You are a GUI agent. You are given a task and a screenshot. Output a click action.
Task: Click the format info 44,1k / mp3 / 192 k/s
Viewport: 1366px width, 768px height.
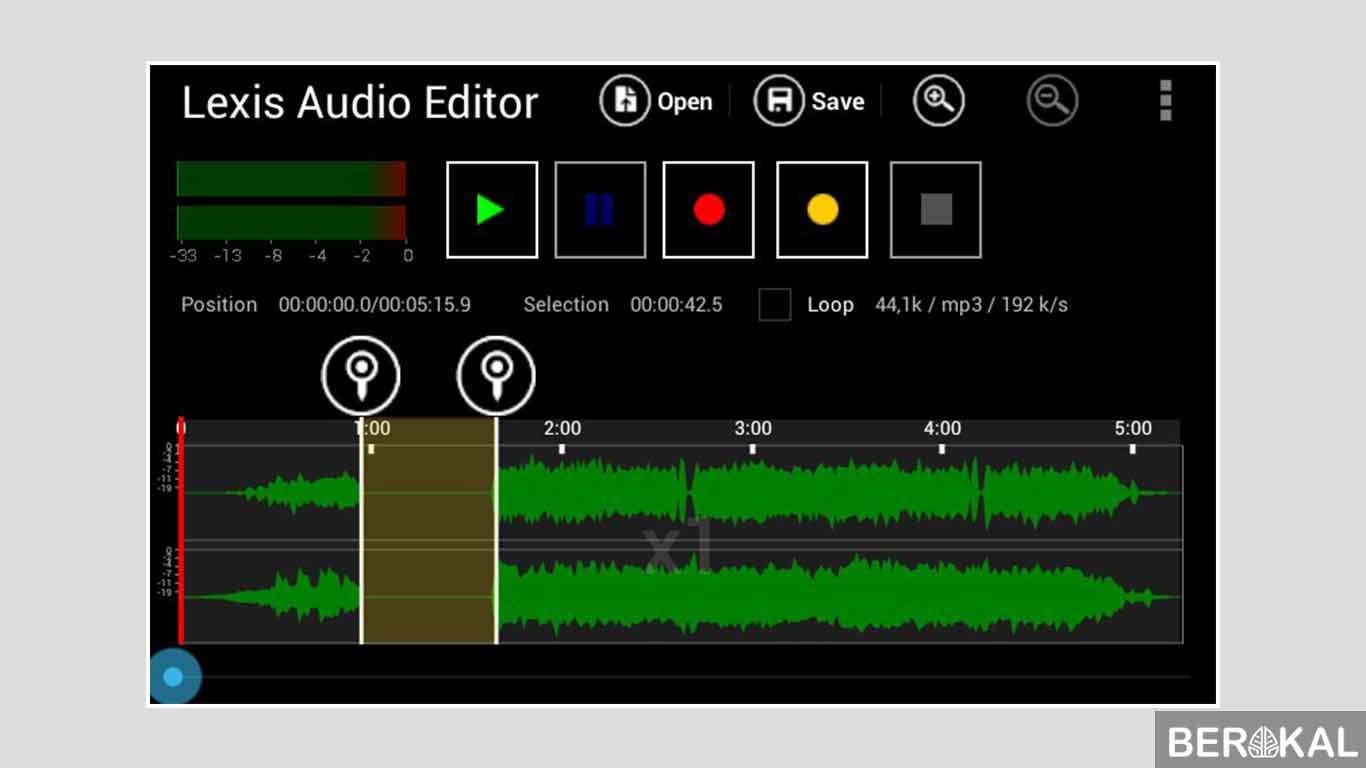click(x=971, y=304)
